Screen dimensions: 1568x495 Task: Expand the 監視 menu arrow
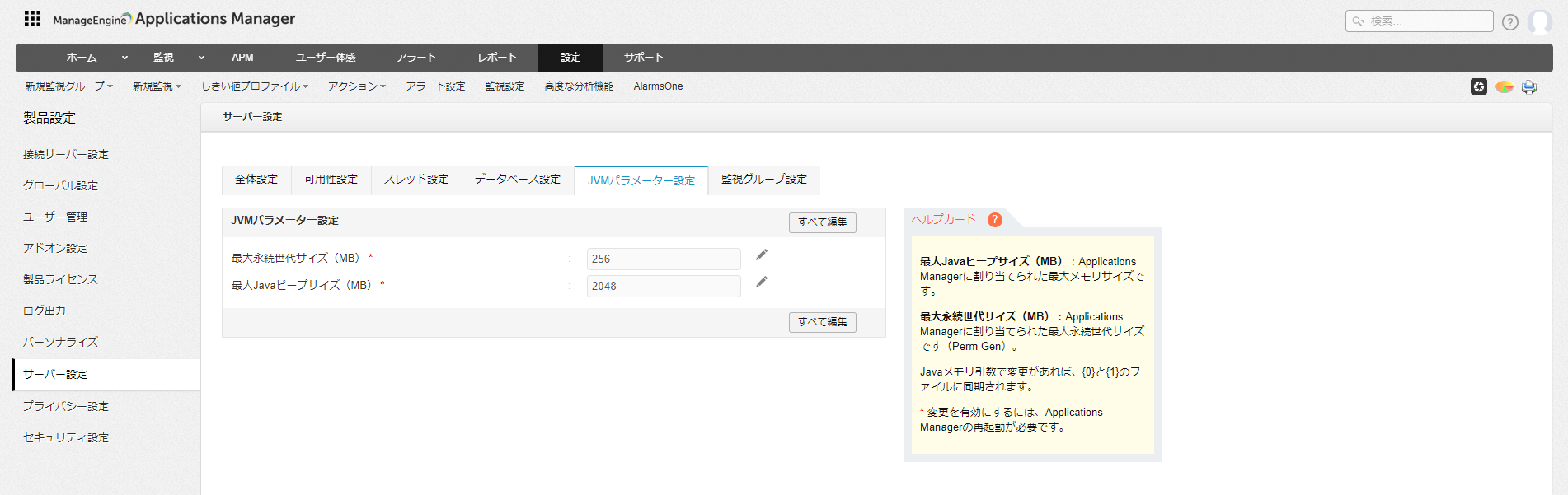201,58
